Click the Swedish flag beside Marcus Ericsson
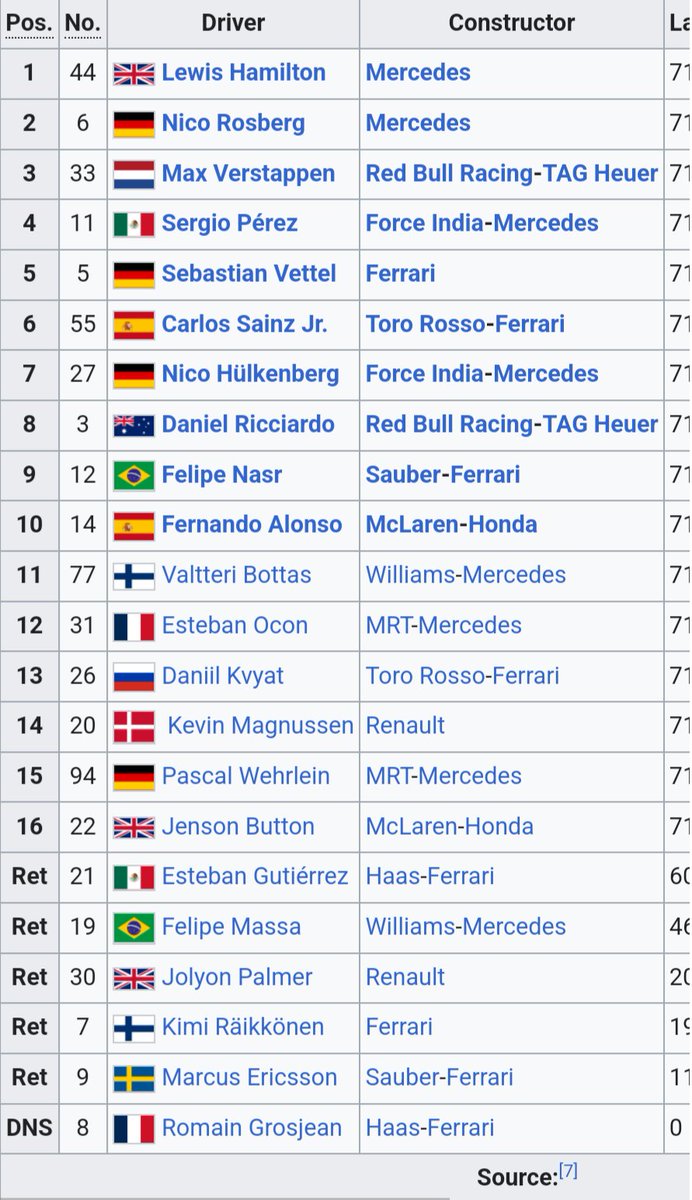 pos(134,1078)
